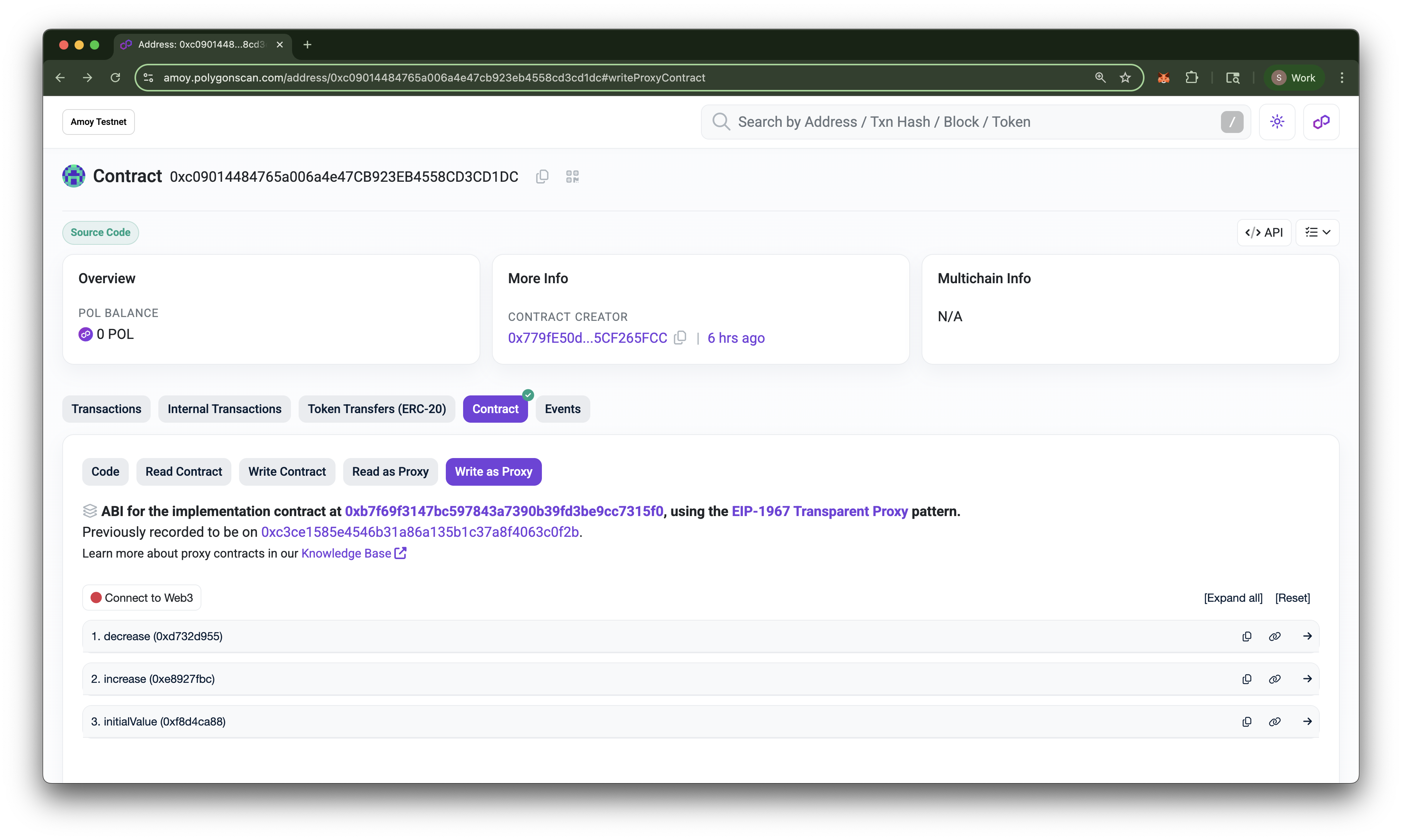Show QR code for contract address
This screenshot has height=840, width=1402.
(572, 177)
